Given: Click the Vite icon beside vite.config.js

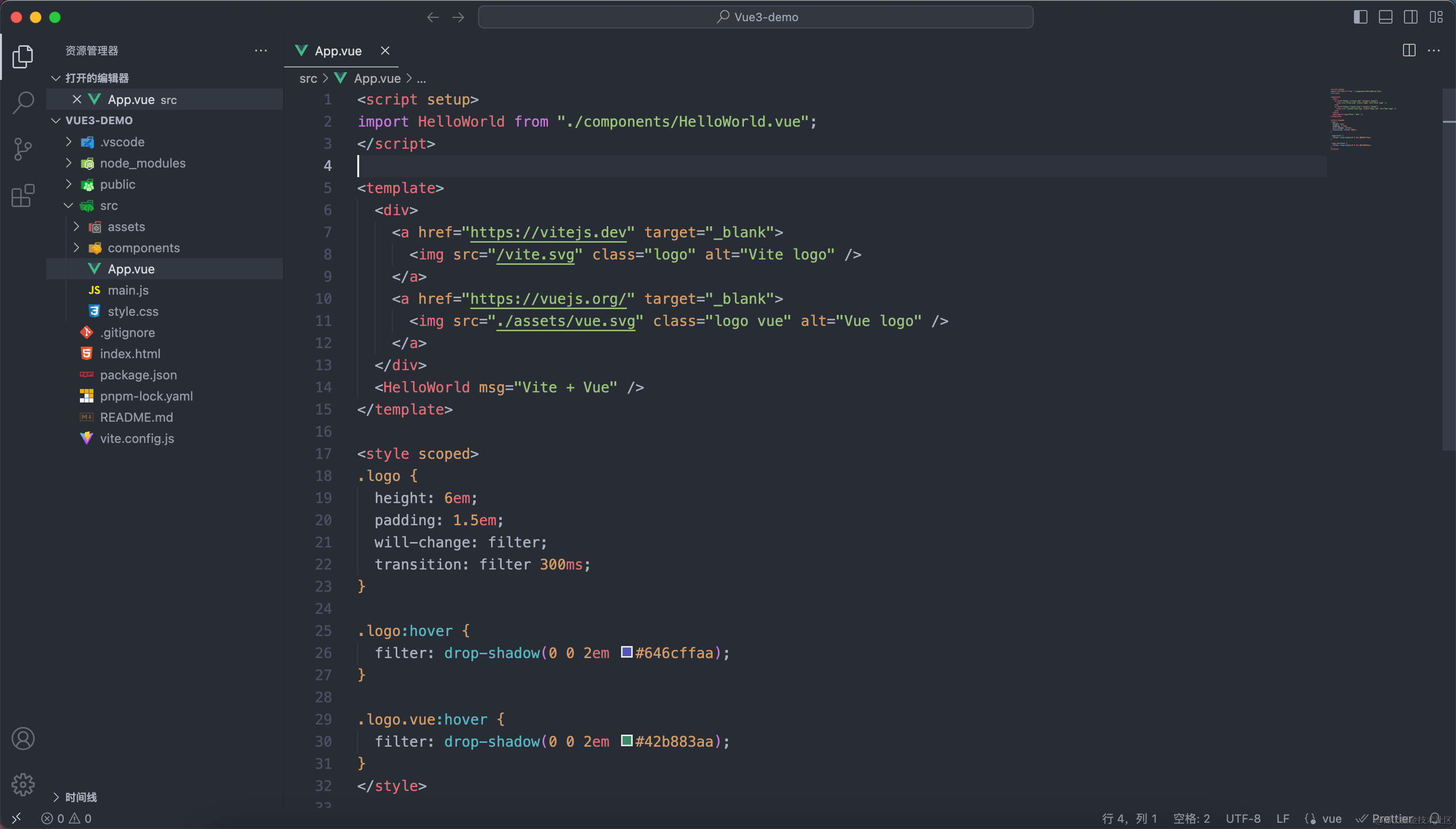Looking at the screenshot, I should pyautogui.click(x=87, y=439).
